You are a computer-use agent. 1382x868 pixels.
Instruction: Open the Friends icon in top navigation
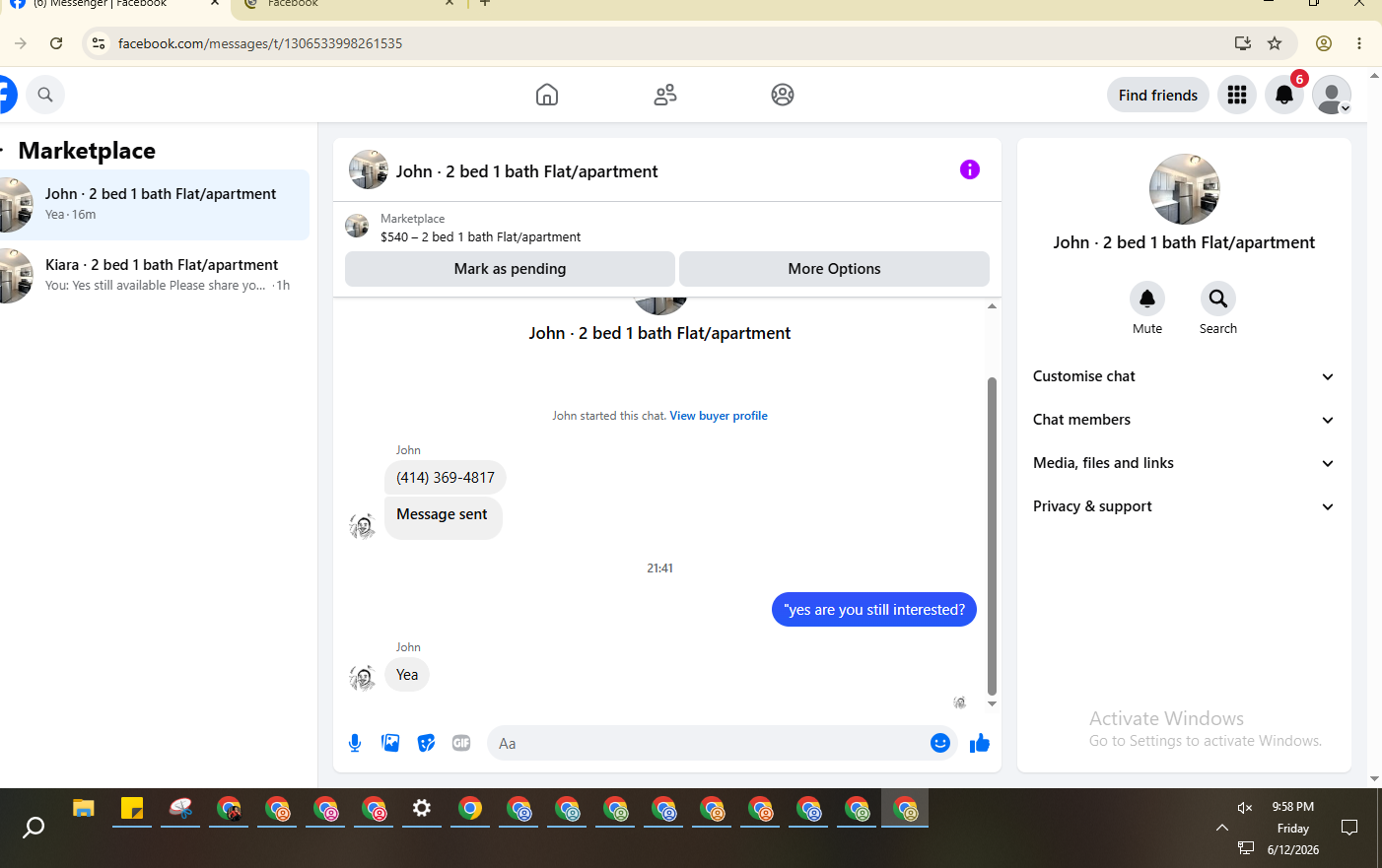tap(665, 95)
